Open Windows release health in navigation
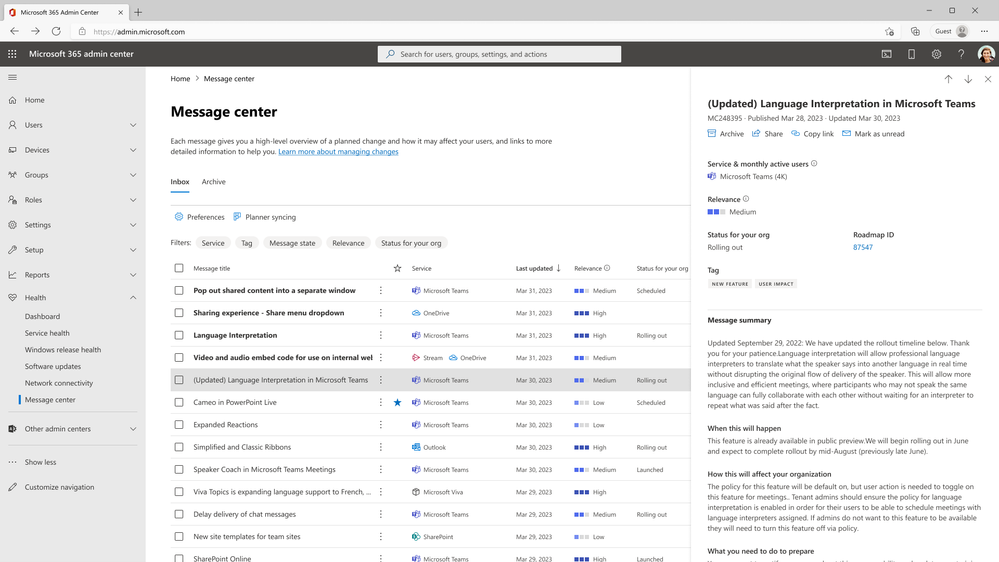999x562 pixels. [62, 350]
